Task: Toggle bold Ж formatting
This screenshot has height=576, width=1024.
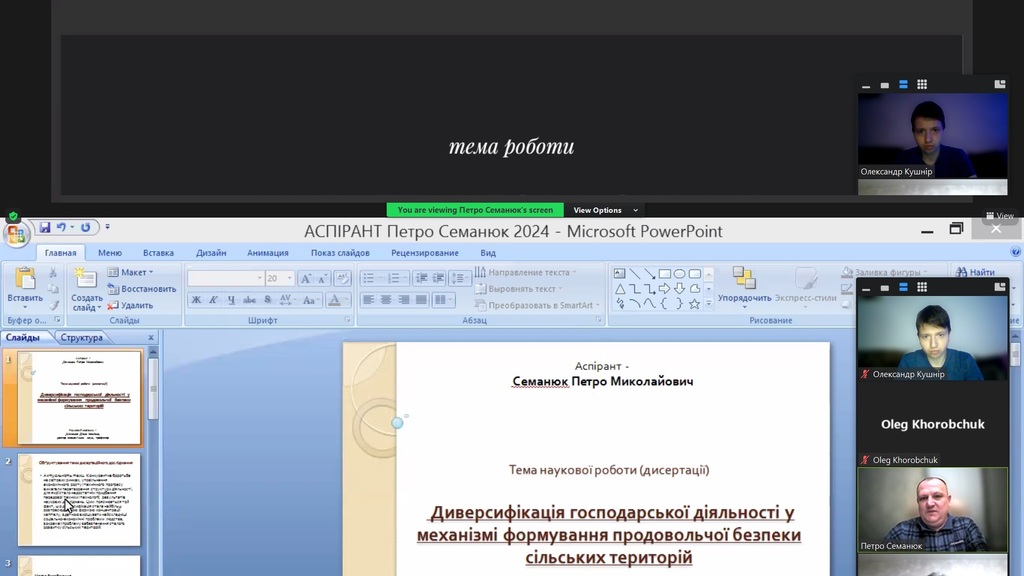Action: pos(196,300)
